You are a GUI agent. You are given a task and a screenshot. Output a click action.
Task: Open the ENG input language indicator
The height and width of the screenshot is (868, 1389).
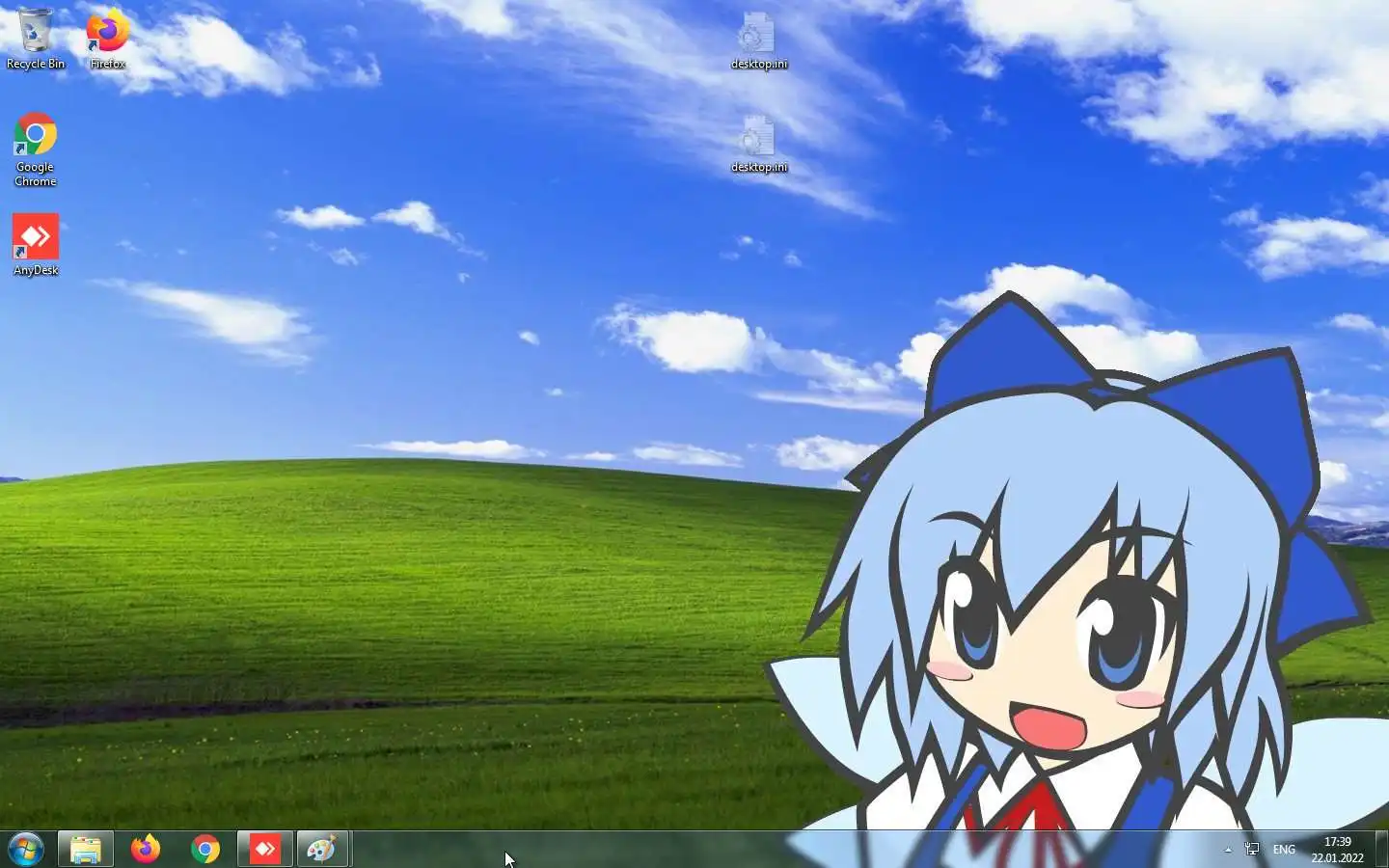(x=1284, y=850)
